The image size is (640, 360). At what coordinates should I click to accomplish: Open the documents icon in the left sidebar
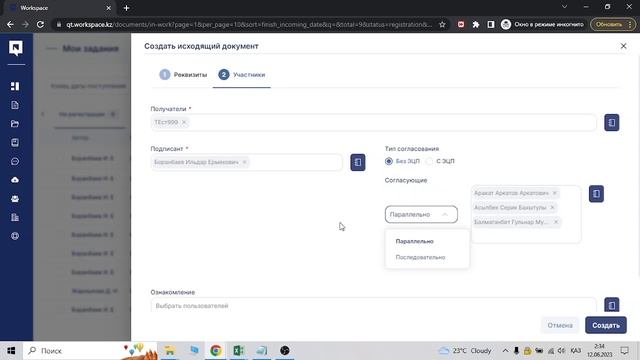pyautogui.click(x=15, y=105)
